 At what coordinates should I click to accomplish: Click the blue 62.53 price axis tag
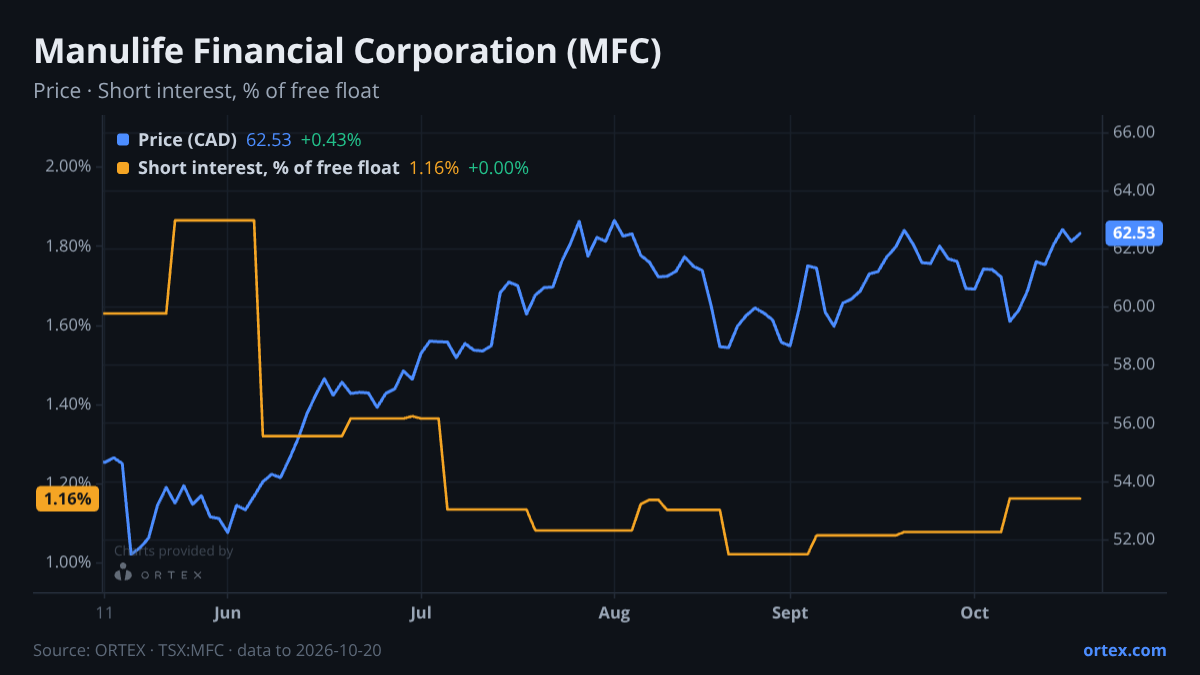tap(1134, 233)
